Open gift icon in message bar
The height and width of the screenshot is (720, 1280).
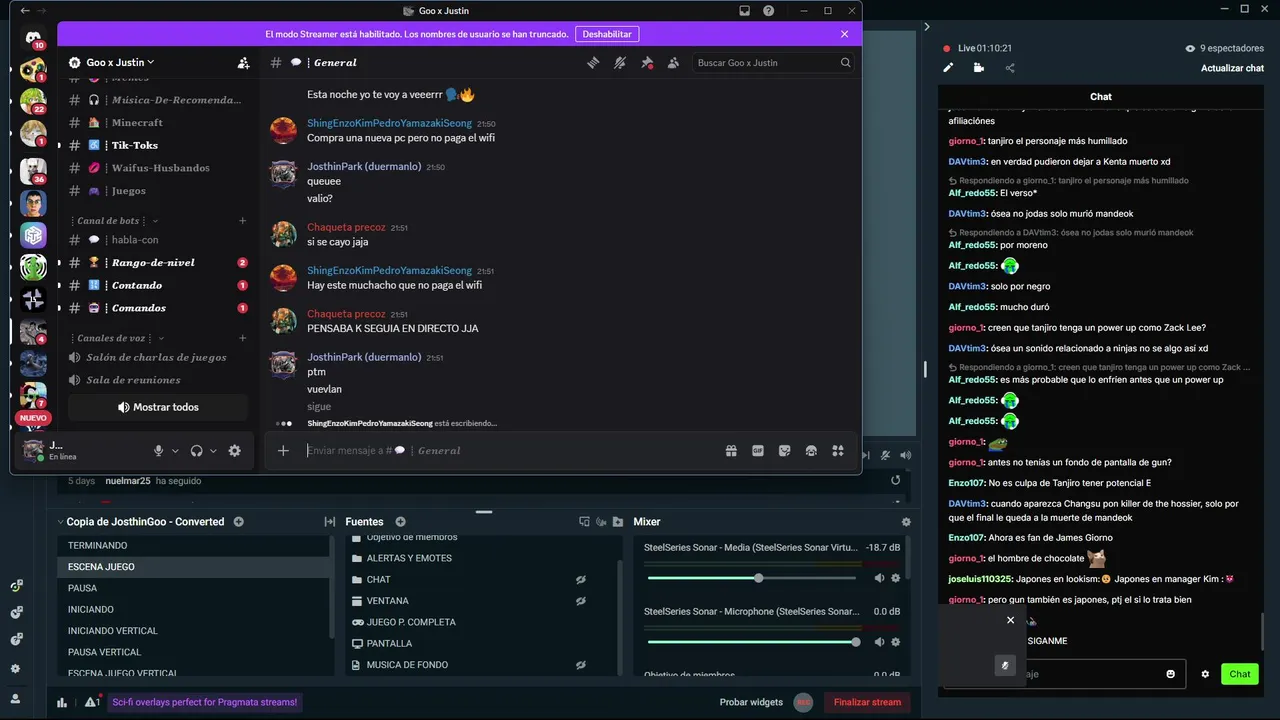pos(731,451)
